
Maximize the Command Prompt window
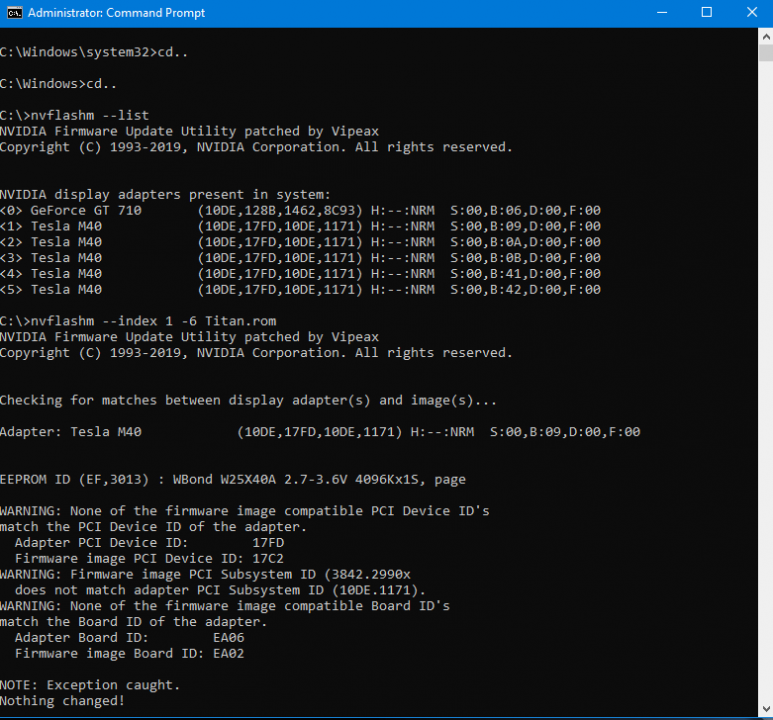click(707, 13)
